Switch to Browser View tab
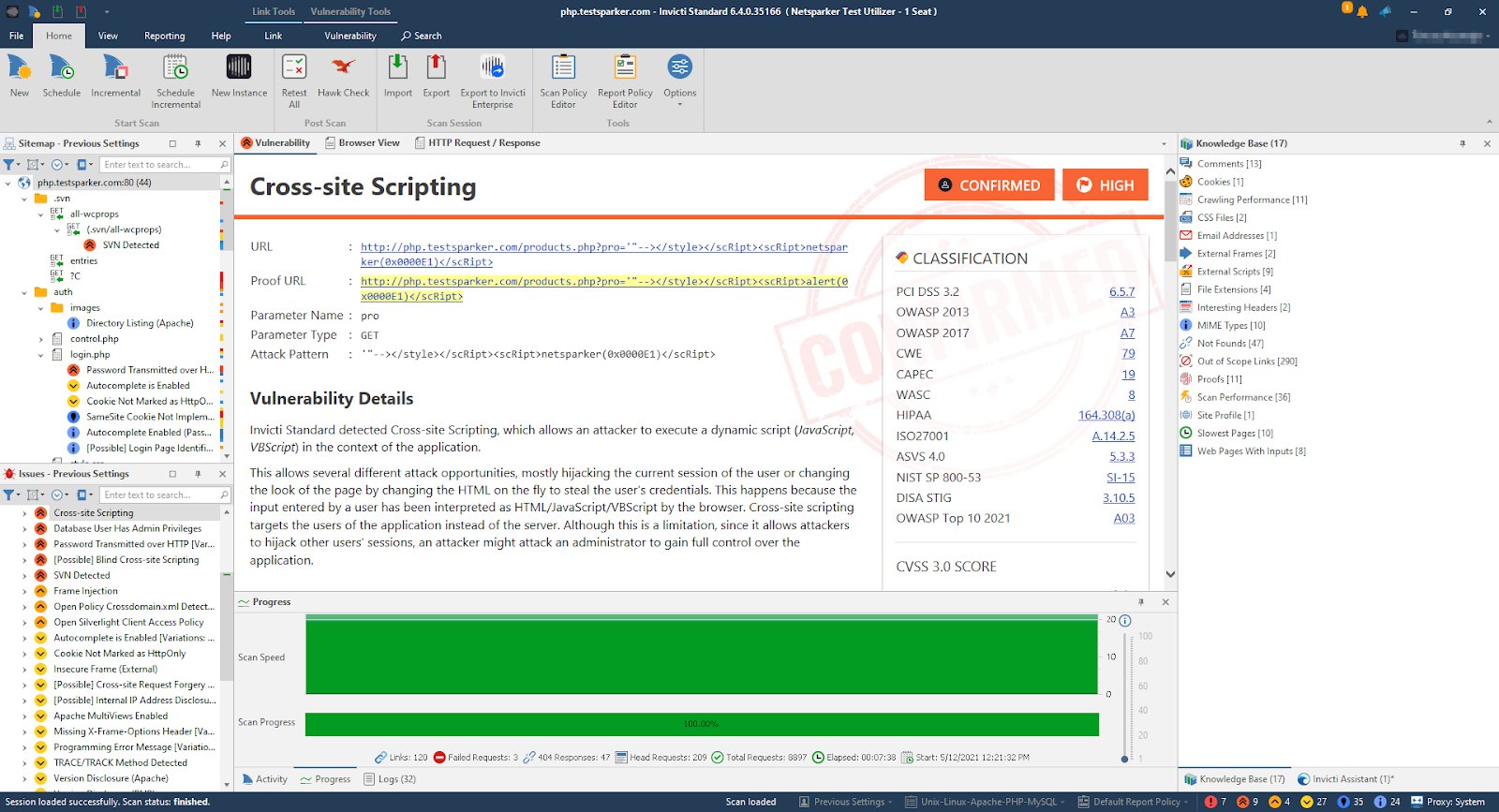Viewport: 1499px width, 812px height. coord(363,143)
